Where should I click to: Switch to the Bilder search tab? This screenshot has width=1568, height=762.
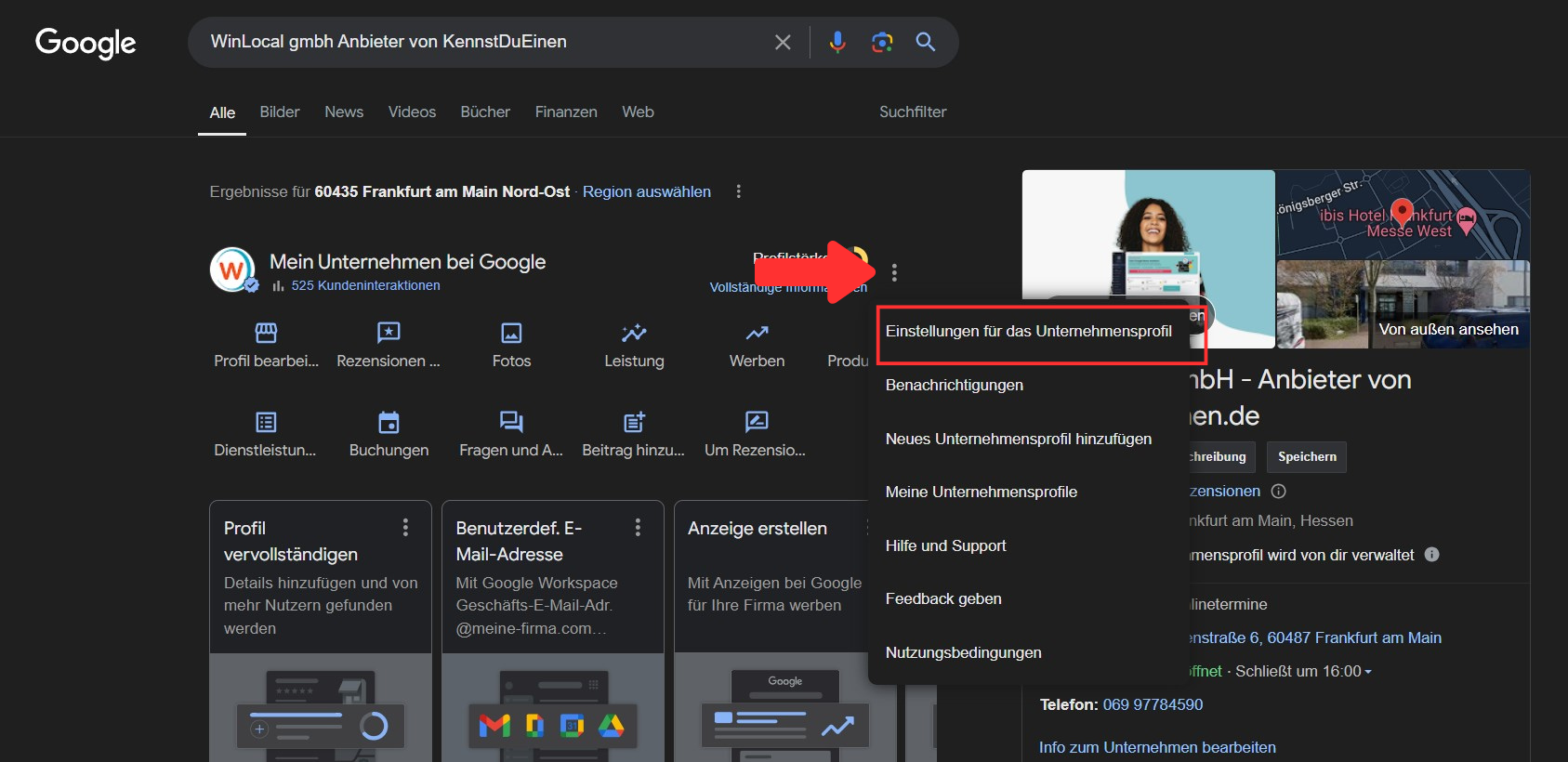point(280,112)
